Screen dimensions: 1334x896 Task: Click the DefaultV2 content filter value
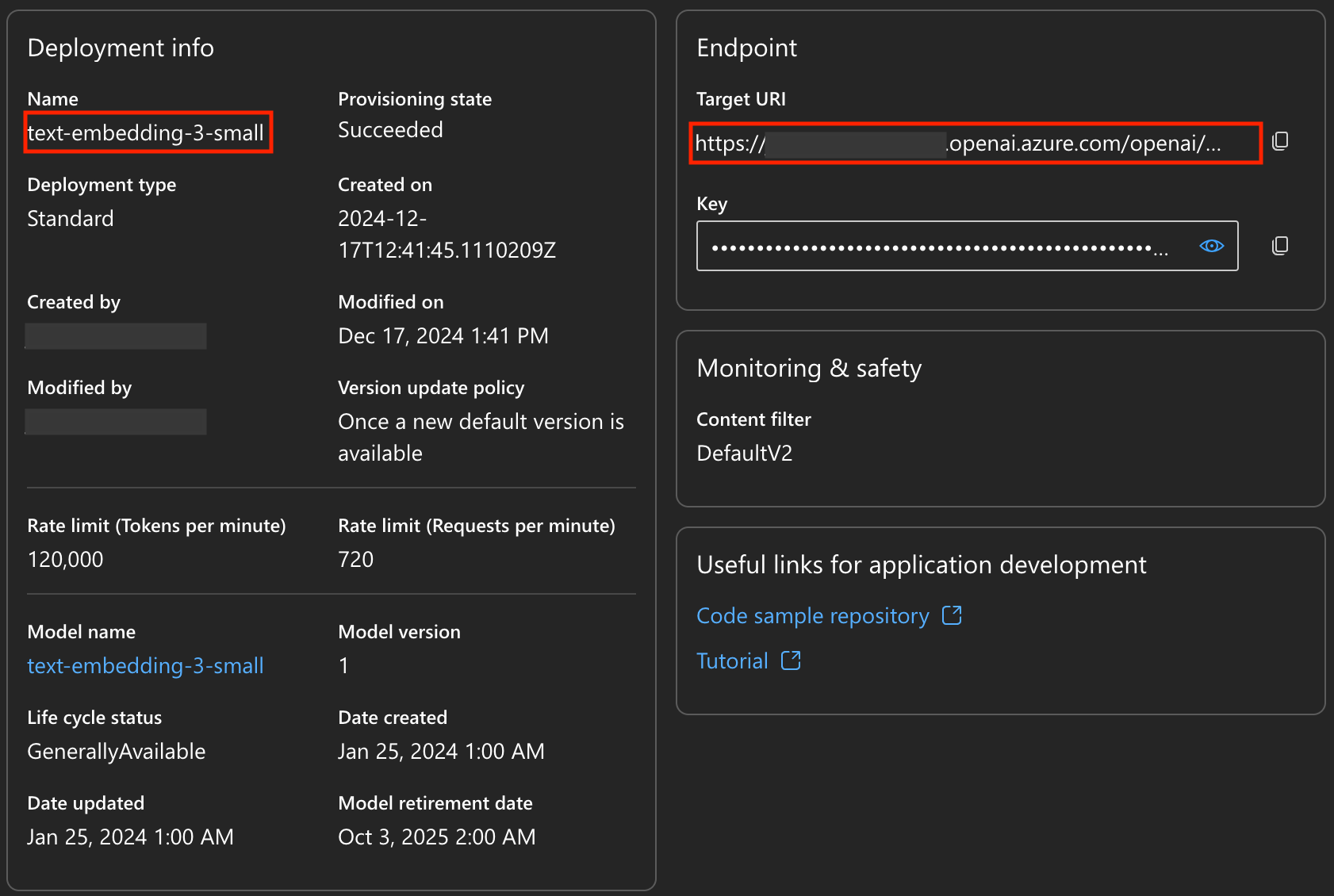click(744, 454)
